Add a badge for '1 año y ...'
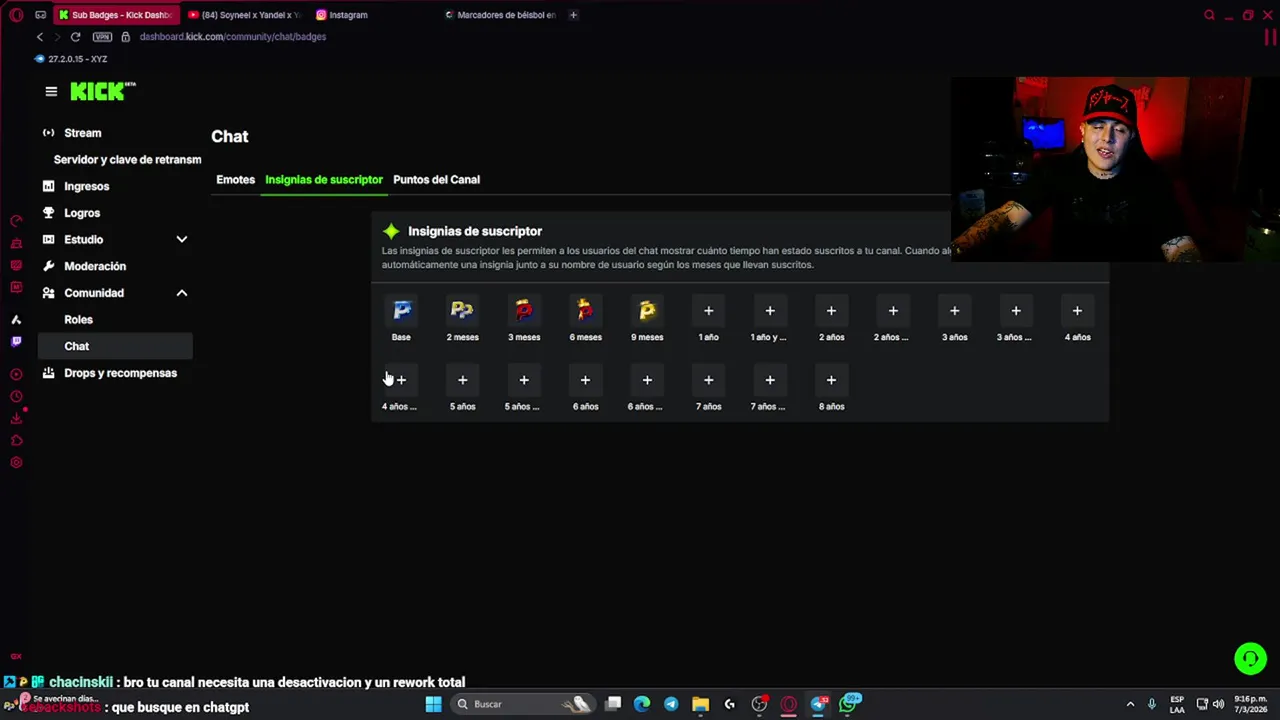Screen dimensions: 1280x720 (770, 311)
